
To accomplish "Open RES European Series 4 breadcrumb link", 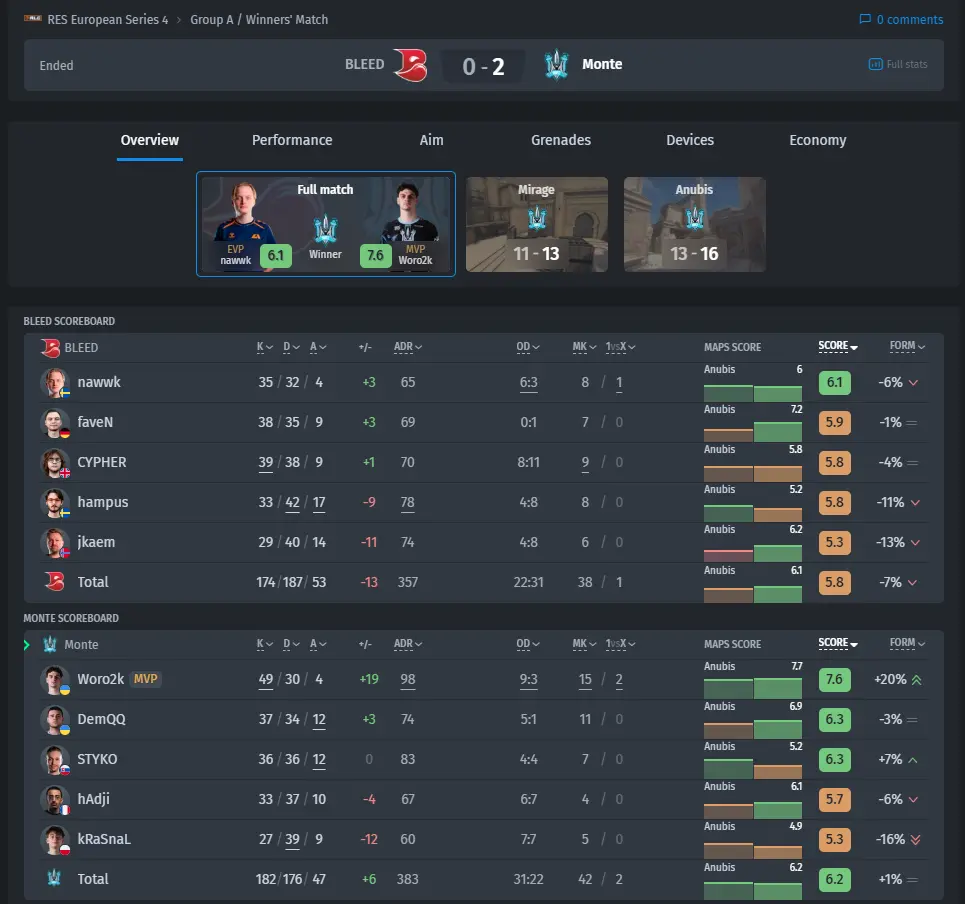I will (108, 20).
